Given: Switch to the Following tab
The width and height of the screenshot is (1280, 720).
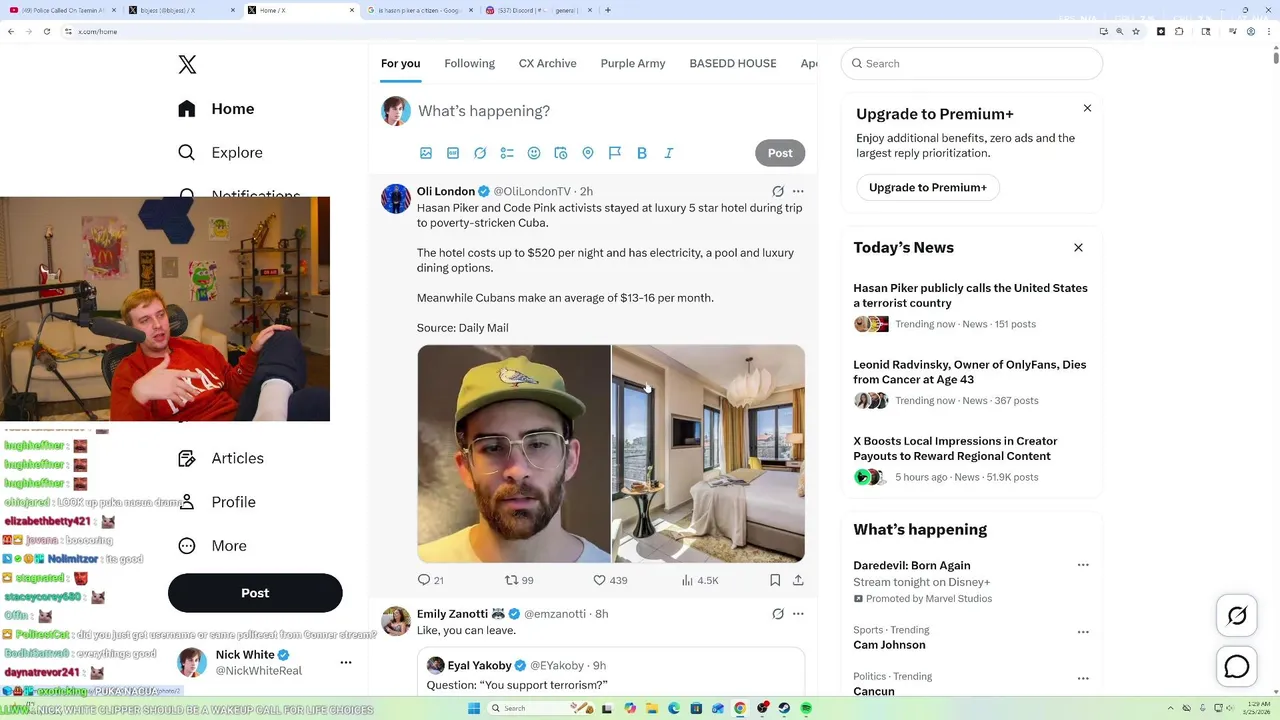Looking at the screenshot, I should (x=470, y=63).
